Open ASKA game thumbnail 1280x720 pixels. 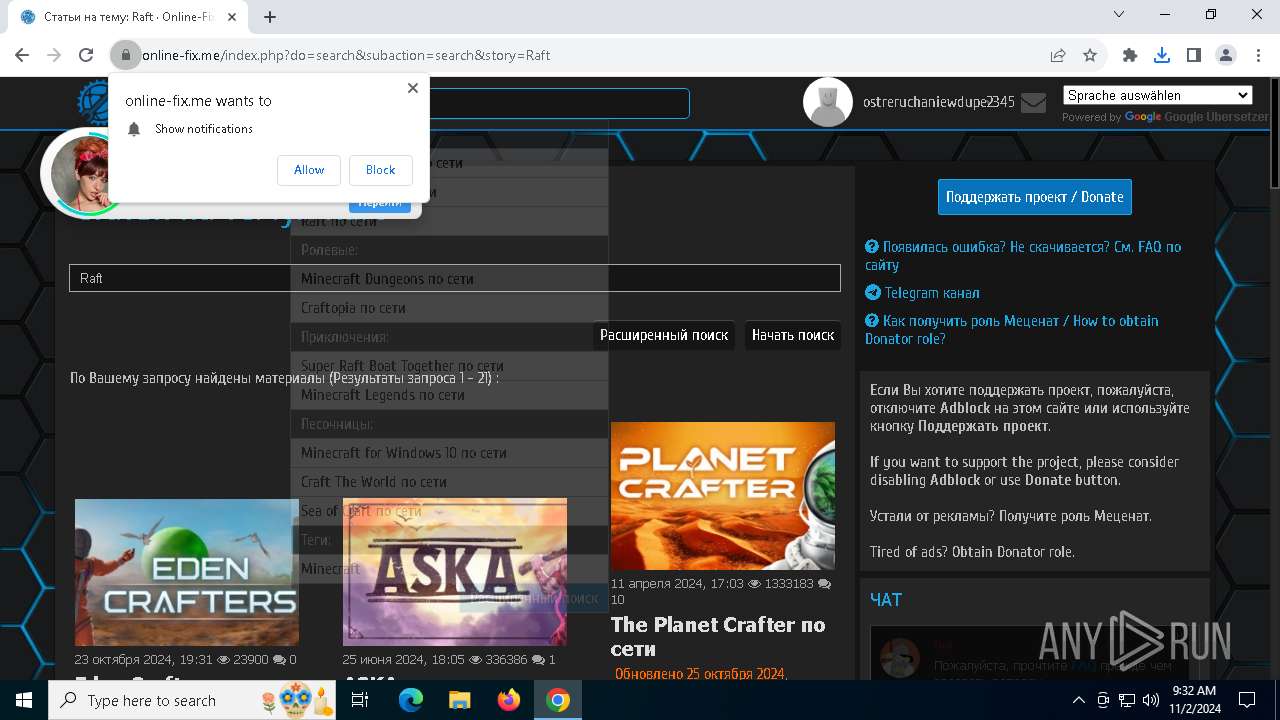click(455, 572)
